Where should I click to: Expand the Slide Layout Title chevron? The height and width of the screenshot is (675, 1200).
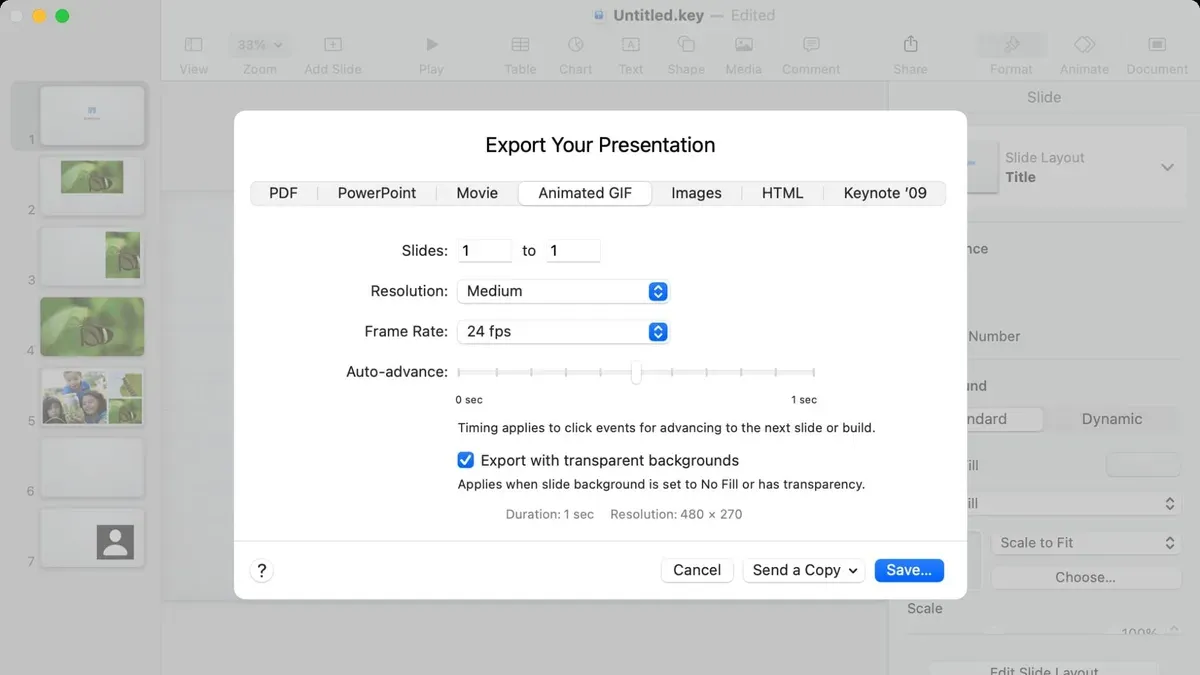click(1167, 167)
